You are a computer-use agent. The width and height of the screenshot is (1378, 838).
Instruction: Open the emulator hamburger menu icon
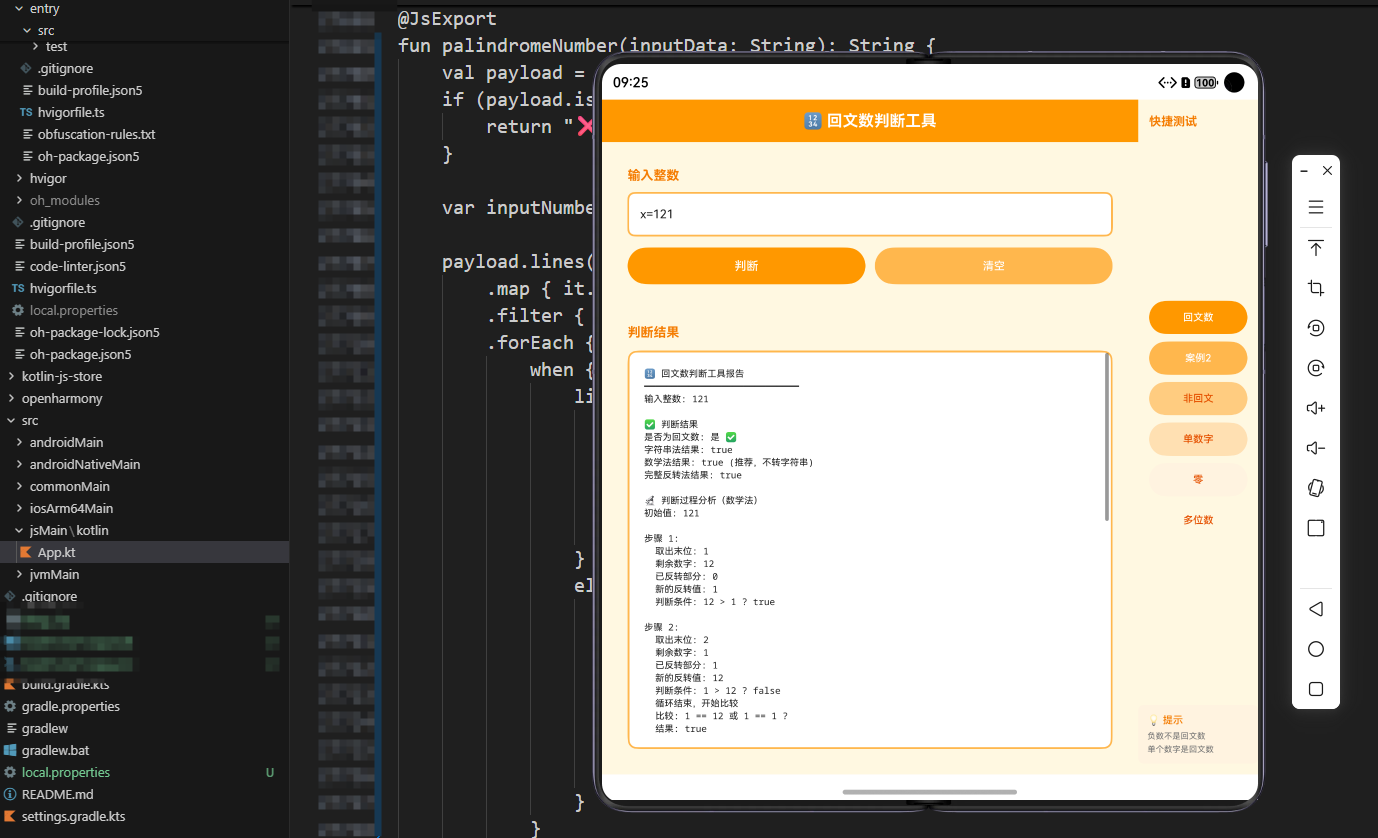(x=1316, y=207)
